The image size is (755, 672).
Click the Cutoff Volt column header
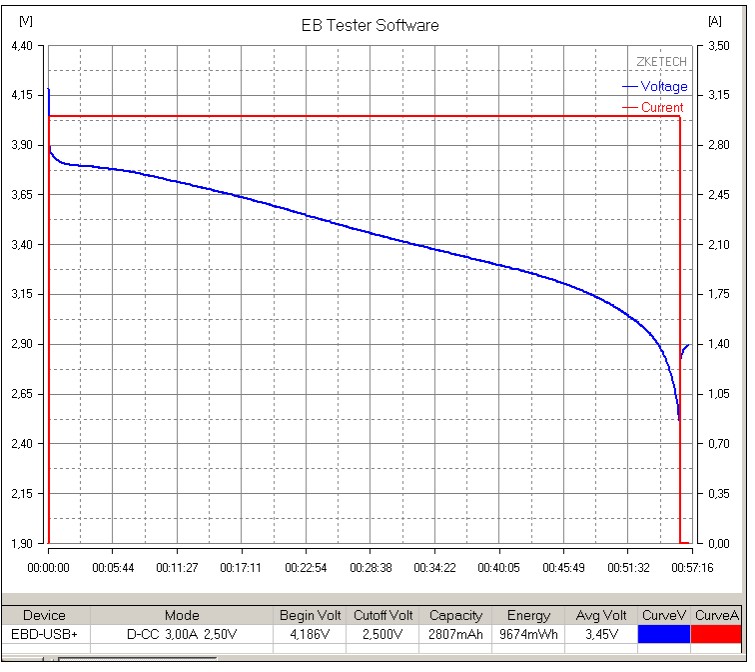383,615
